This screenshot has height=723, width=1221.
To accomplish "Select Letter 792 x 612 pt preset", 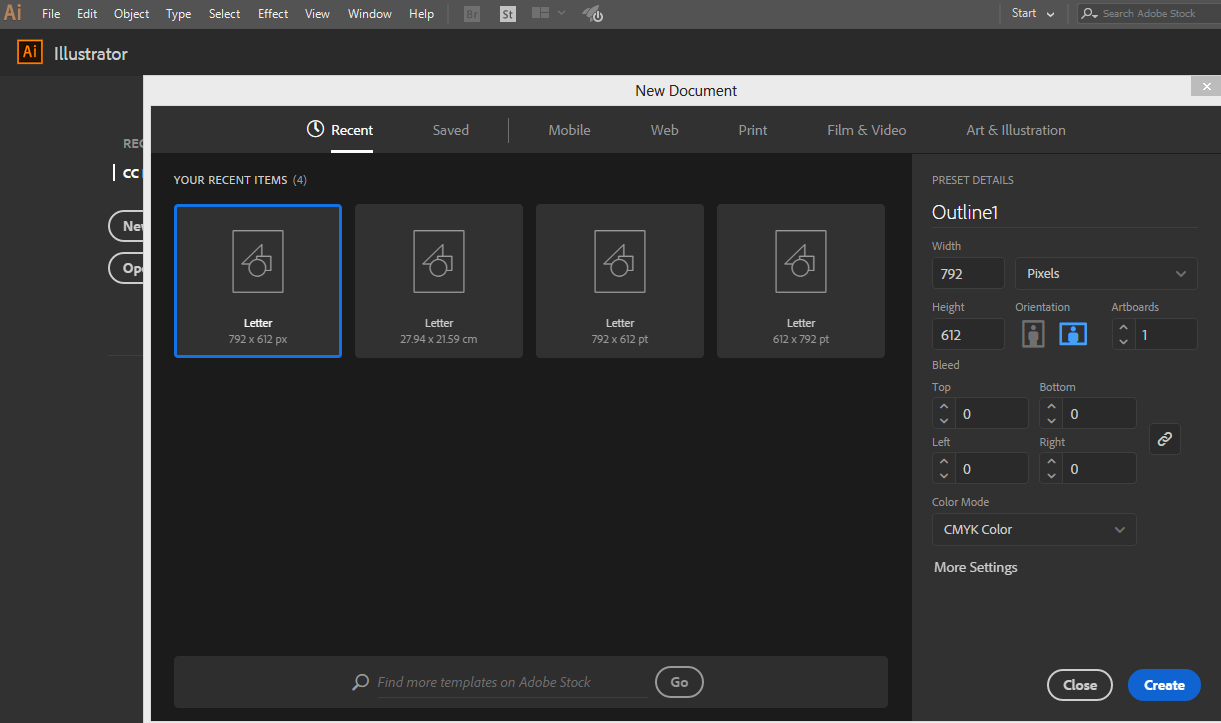I will 620,281.
